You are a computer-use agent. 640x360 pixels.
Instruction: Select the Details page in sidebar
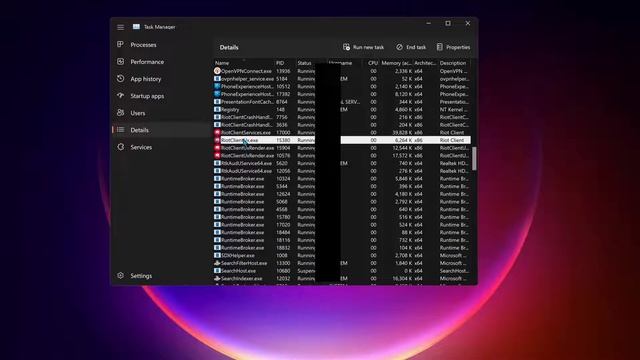pos(139,130)
